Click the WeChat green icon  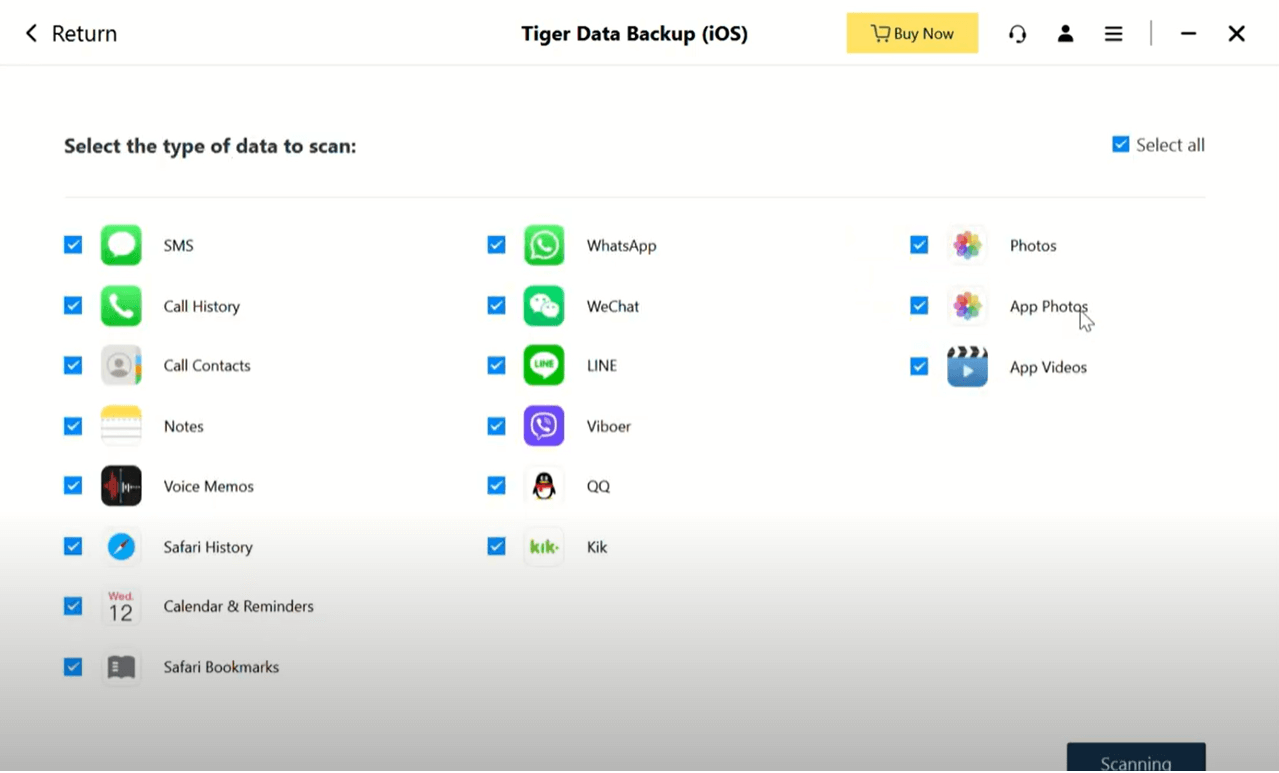(x=544, y=306)
